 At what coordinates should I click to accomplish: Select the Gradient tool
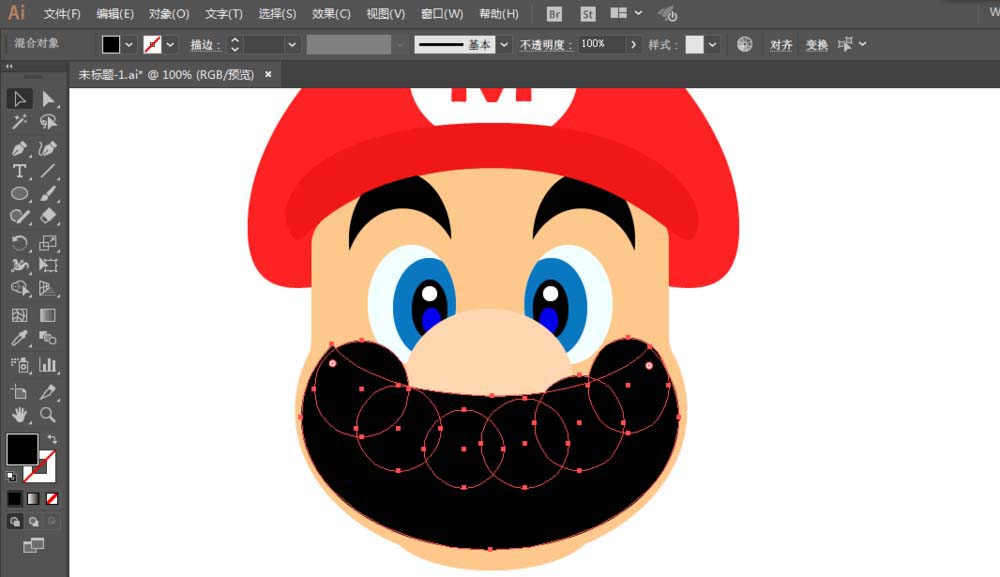tap(48, 315)
